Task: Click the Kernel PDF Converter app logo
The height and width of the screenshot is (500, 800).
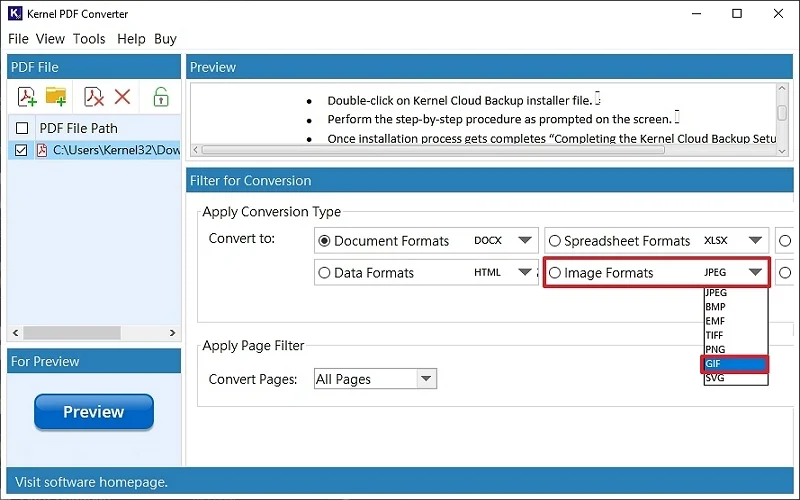Action: [15, 13]
